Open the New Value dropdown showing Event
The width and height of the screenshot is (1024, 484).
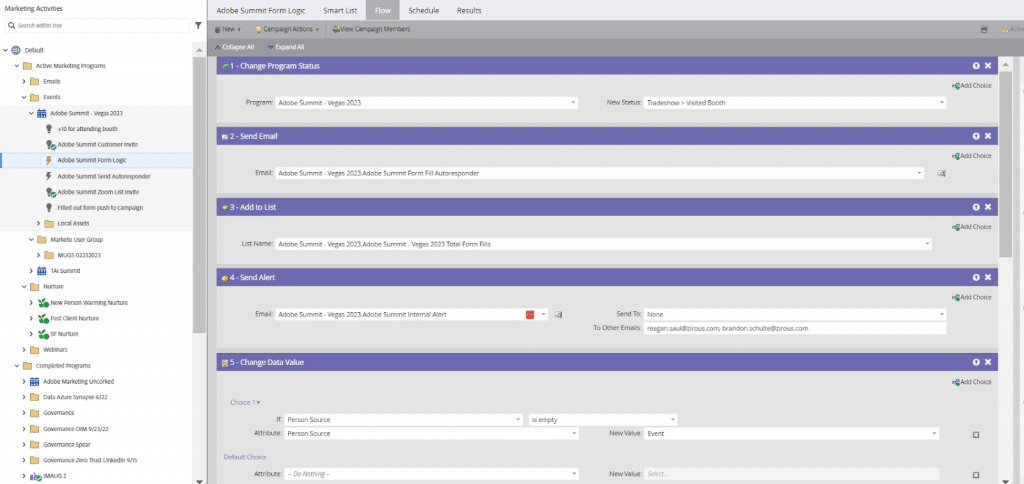934,434
